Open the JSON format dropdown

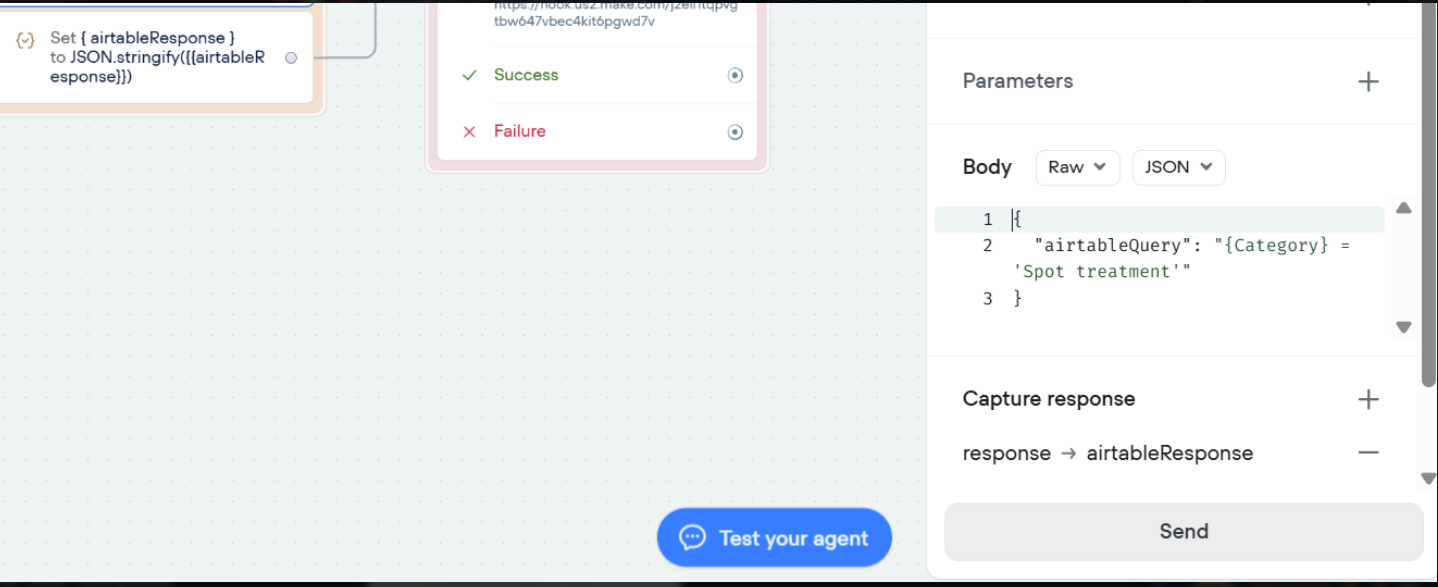click(1178, 168)
